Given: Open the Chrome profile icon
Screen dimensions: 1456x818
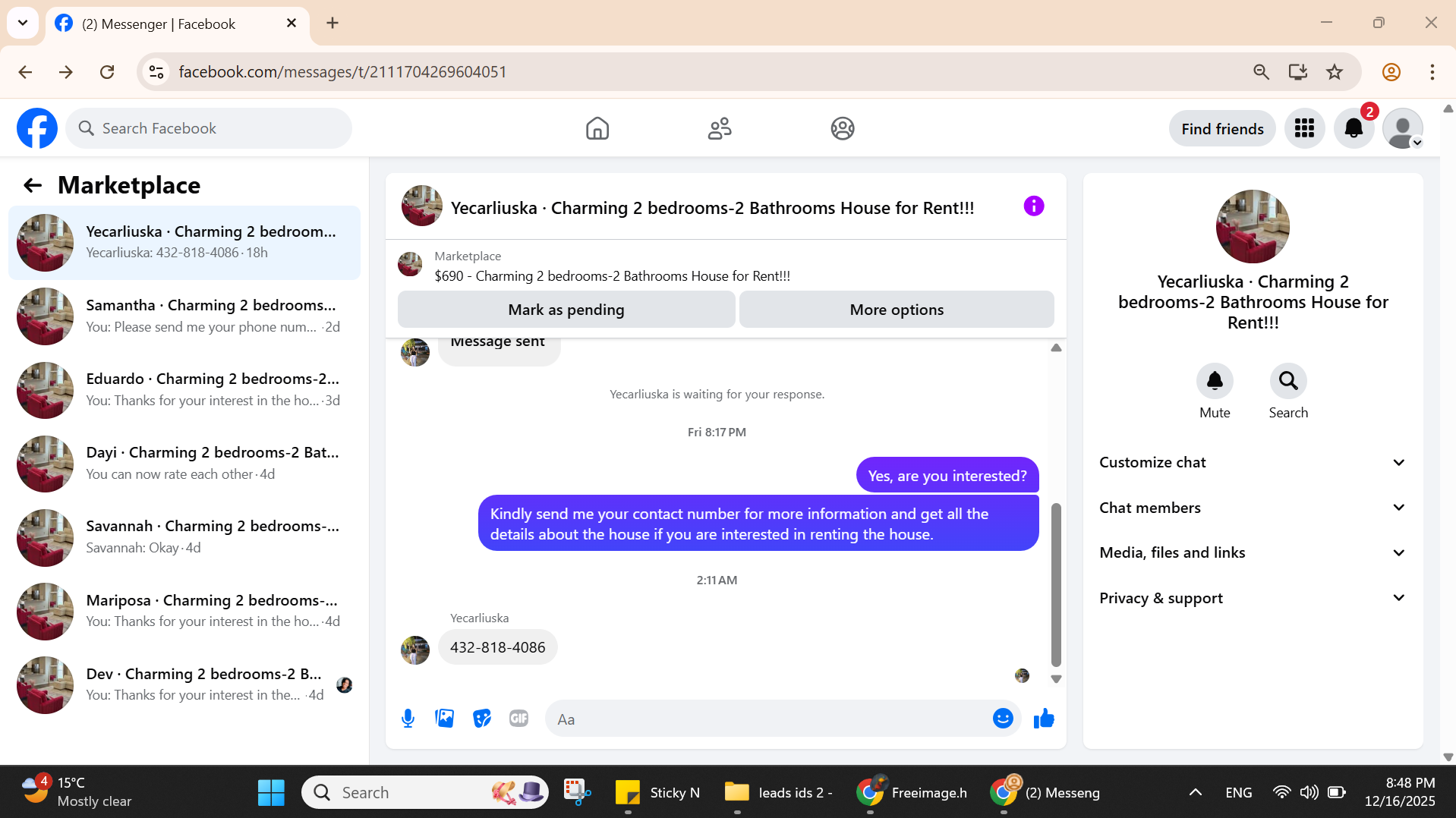Looking at the screenshot, I should pos(1391,72).
